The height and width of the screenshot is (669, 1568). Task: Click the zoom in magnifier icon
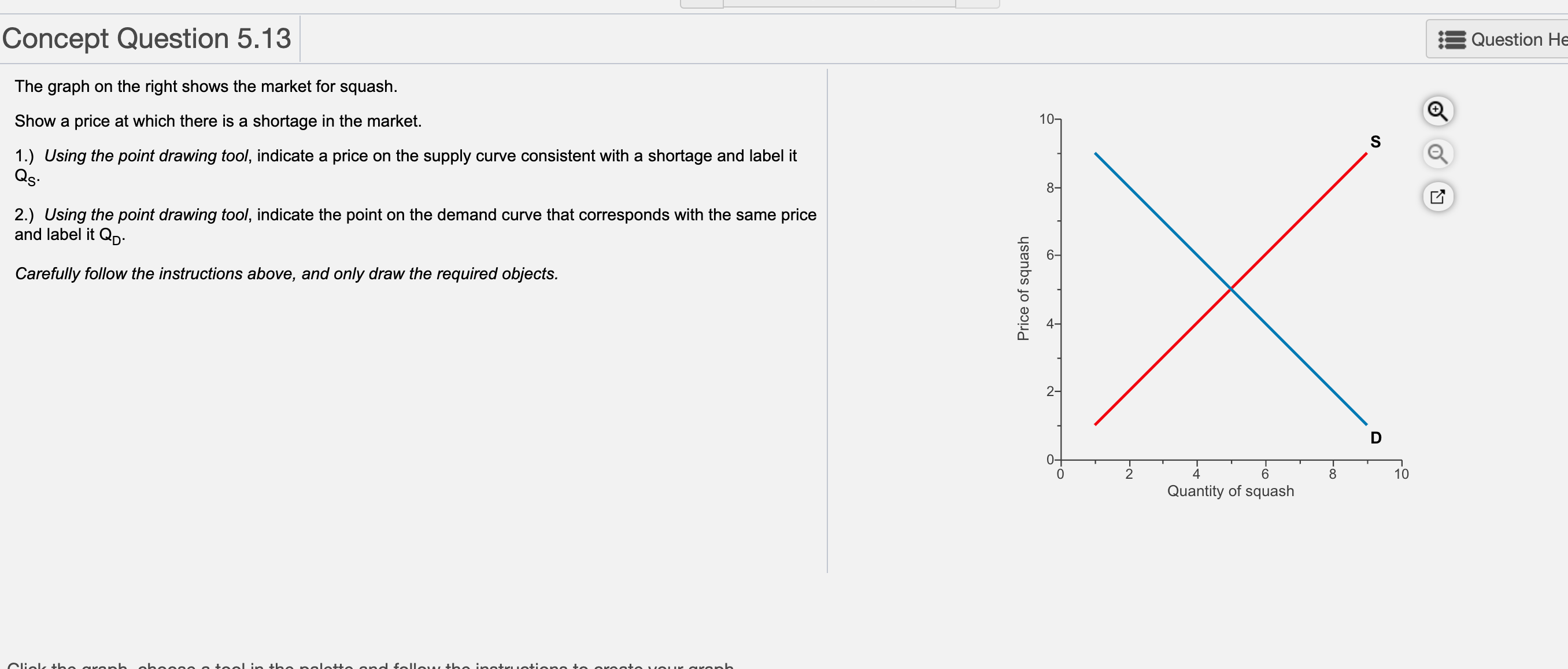tap(1437, 111)
